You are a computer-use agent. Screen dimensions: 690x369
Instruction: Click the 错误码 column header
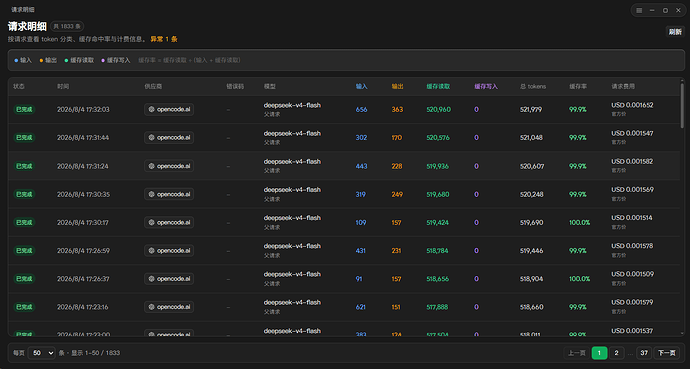[x=235, y=86]
